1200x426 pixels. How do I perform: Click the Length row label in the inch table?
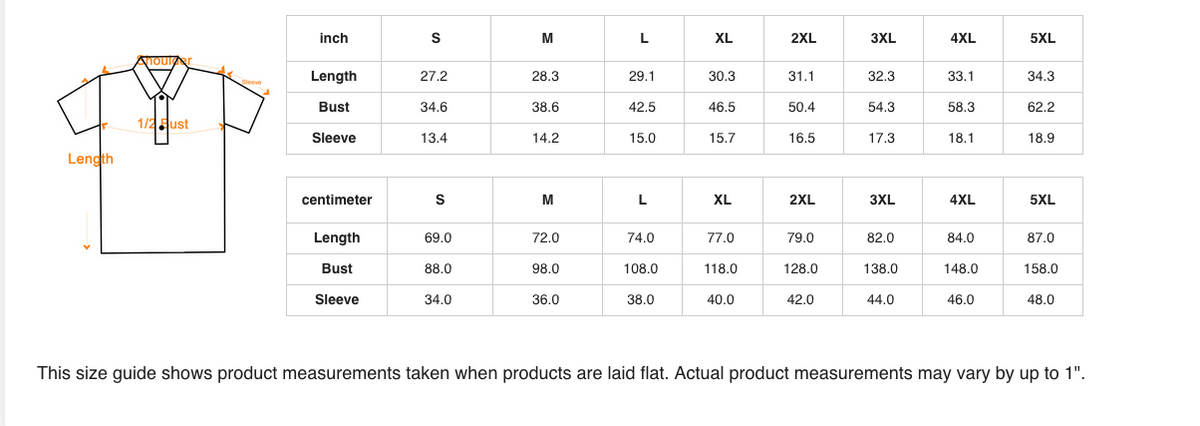(x=333, y=76)
